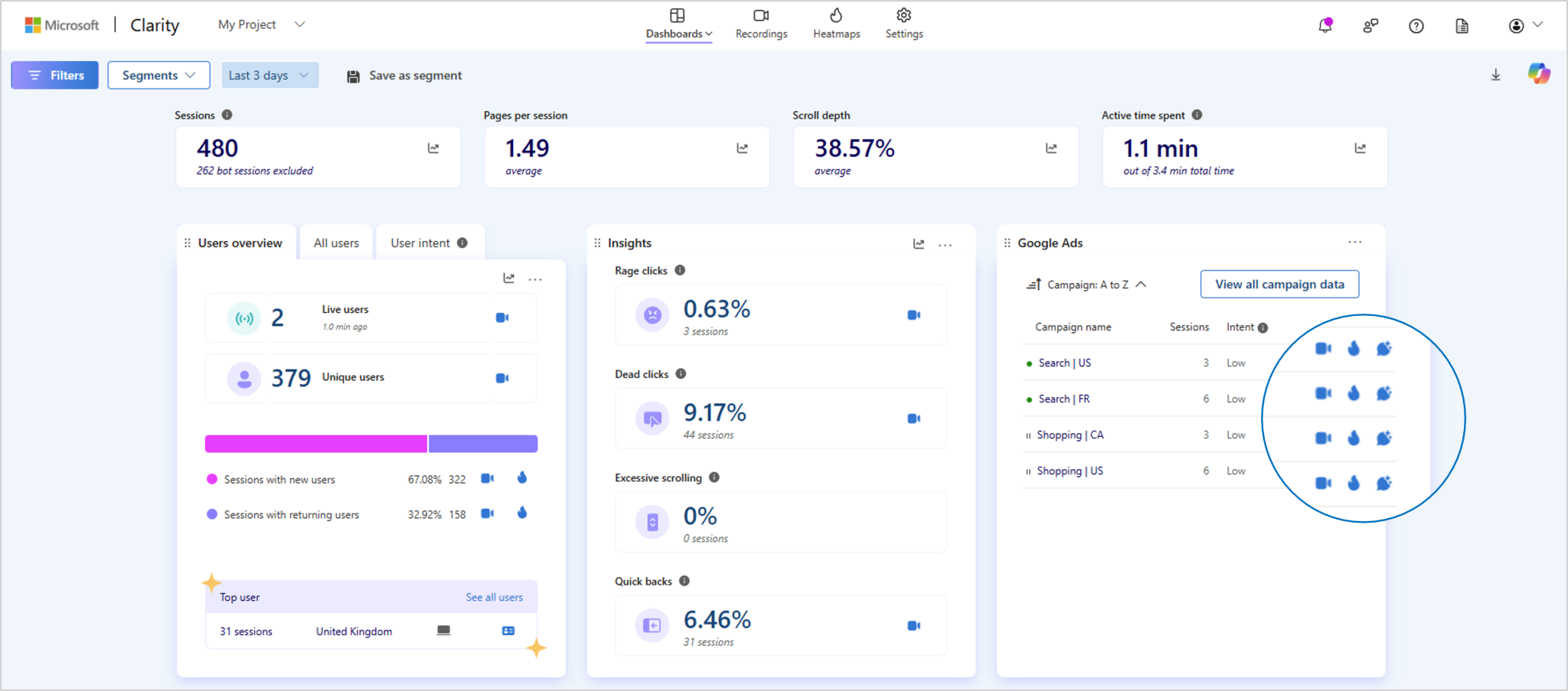Open heatmap for sessions with new users

[522, 478]
